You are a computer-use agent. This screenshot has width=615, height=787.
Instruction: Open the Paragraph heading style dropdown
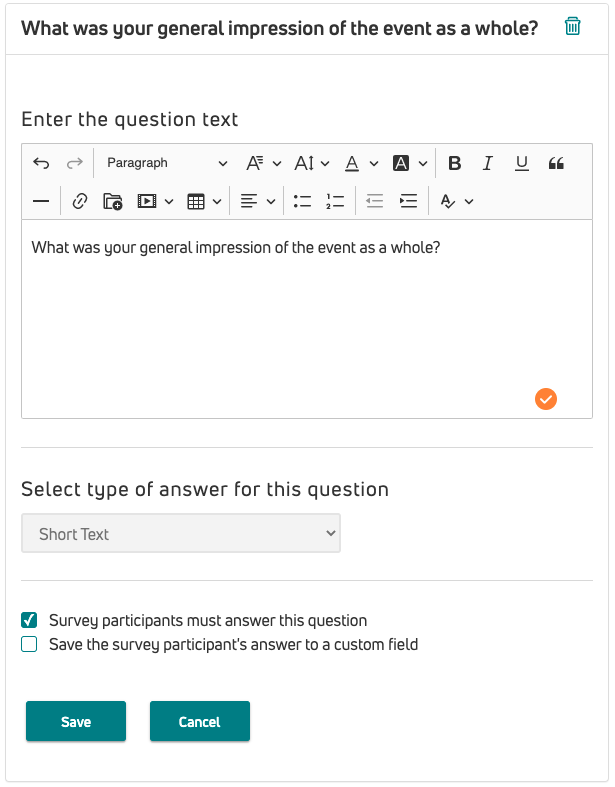coord(166,163)
